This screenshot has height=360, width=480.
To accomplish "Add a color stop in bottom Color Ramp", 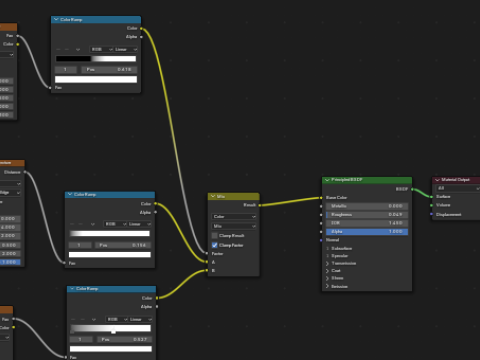I will click(x=74, y=319).
